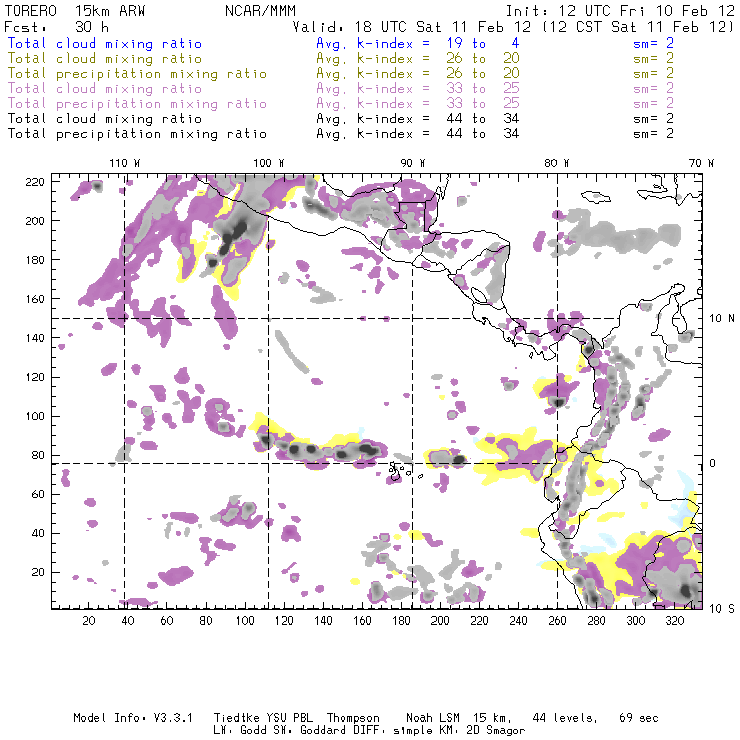Select blue "Avg. k-index = 19 to 4" text
Image resolution: width=740 pixels, height=740 pixels.
418,43
